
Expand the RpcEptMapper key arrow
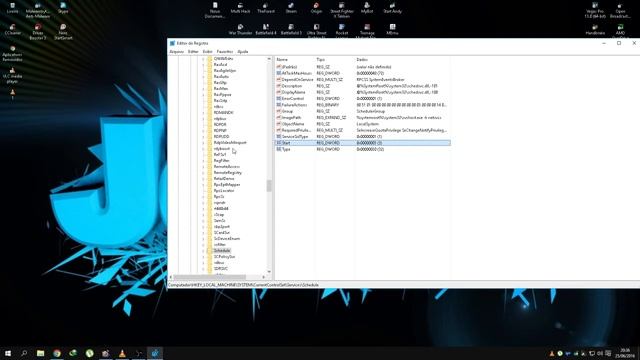click(203, 185)
